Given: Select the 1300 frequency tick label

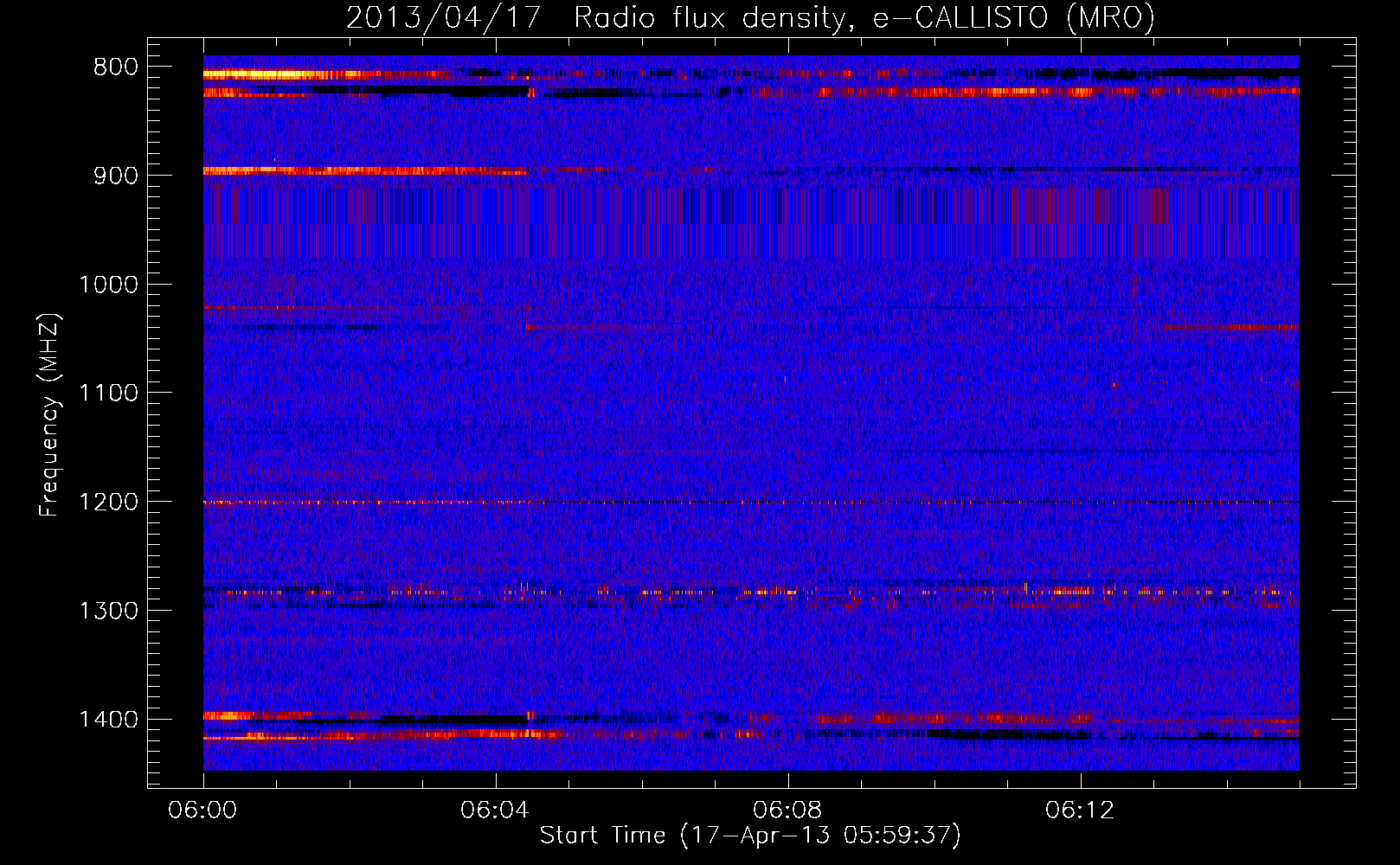Looking at the screenshot, I should tap(108, 611).
